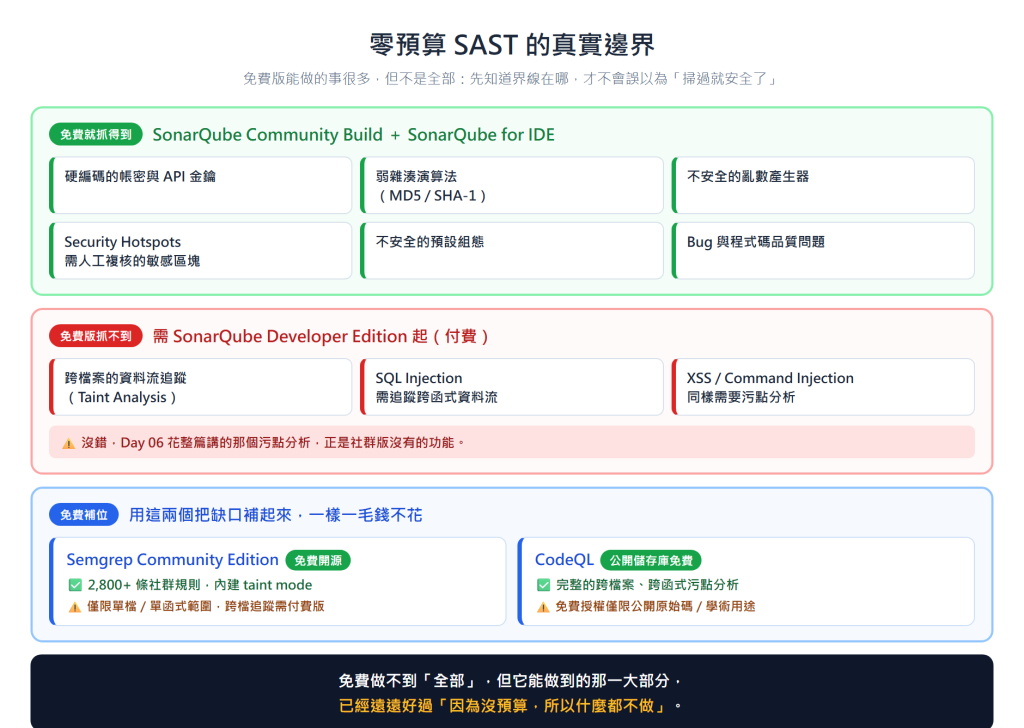Click the warning icon beside 免費授權僅限公開原始碼
This screenshot has height=728, width=1024.
pyautogui.click(x=543, y=607)
